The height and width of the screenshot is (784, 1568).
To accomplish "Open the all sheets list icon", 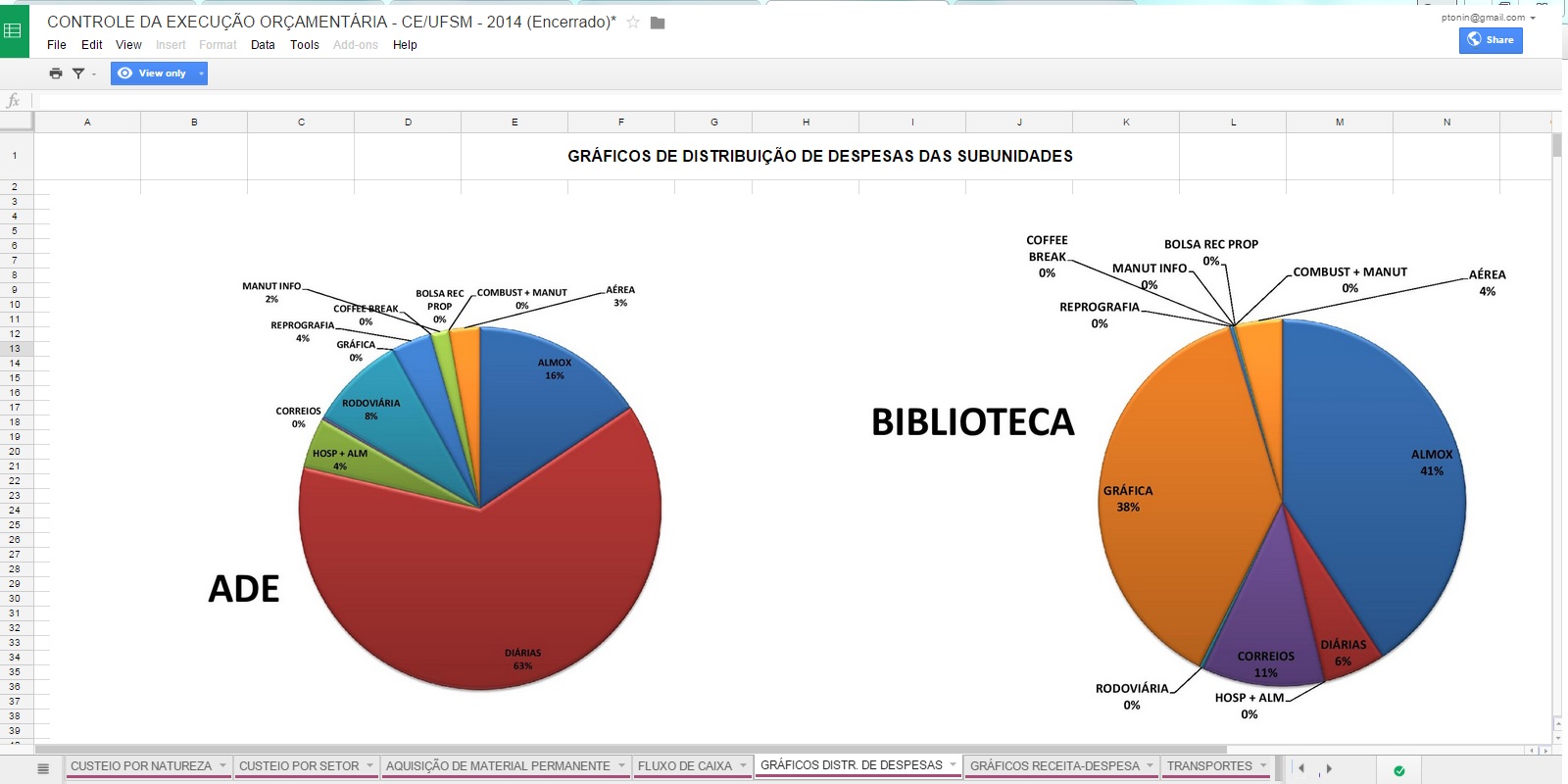I will [x=43, y=768].
